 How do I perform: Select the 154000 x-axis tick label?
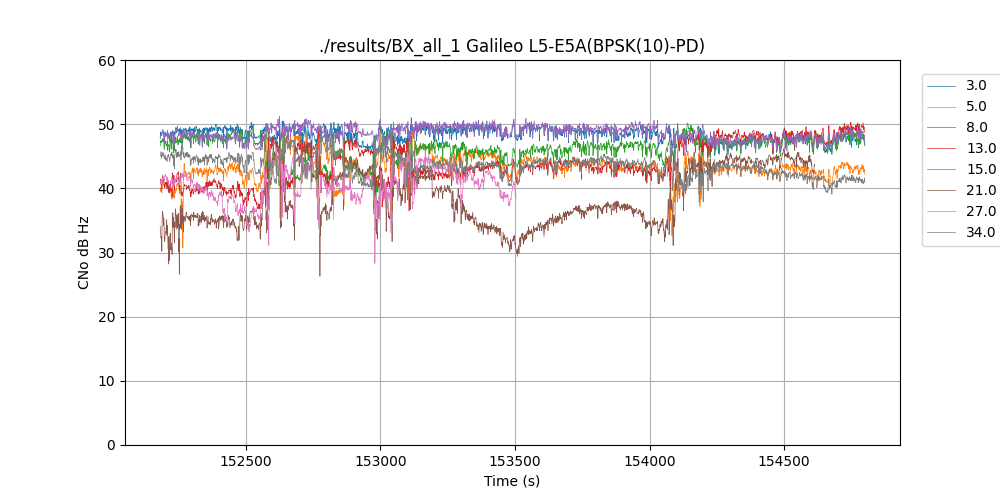point(650,462)
